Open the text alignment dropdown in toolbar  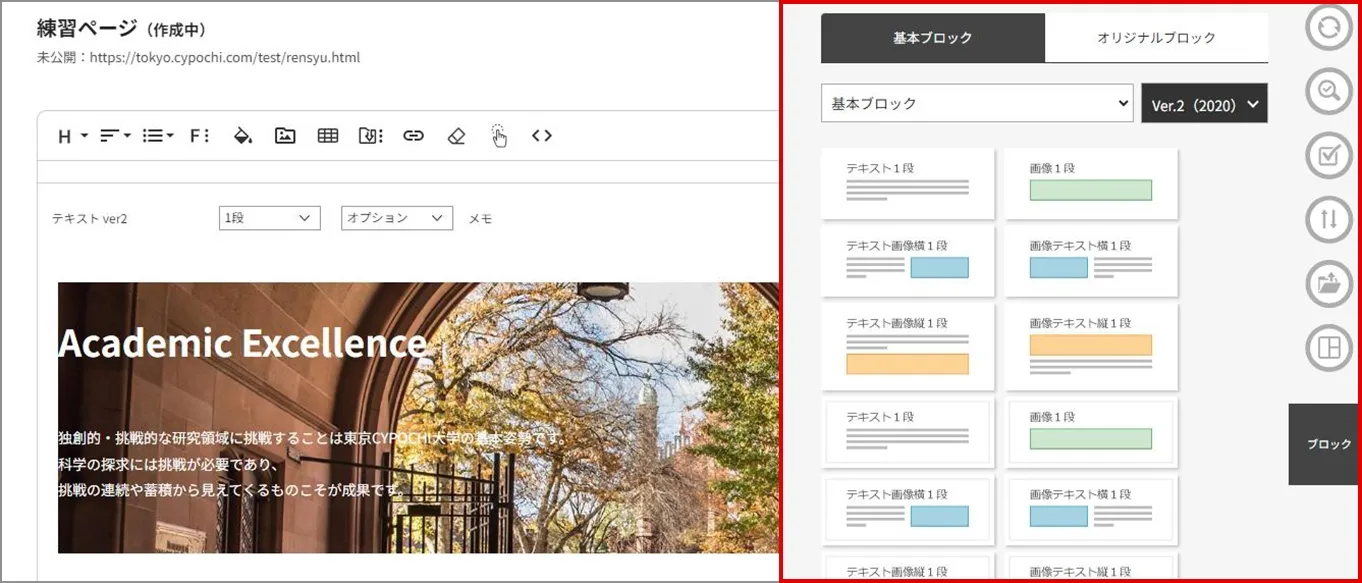coord(115,136)
